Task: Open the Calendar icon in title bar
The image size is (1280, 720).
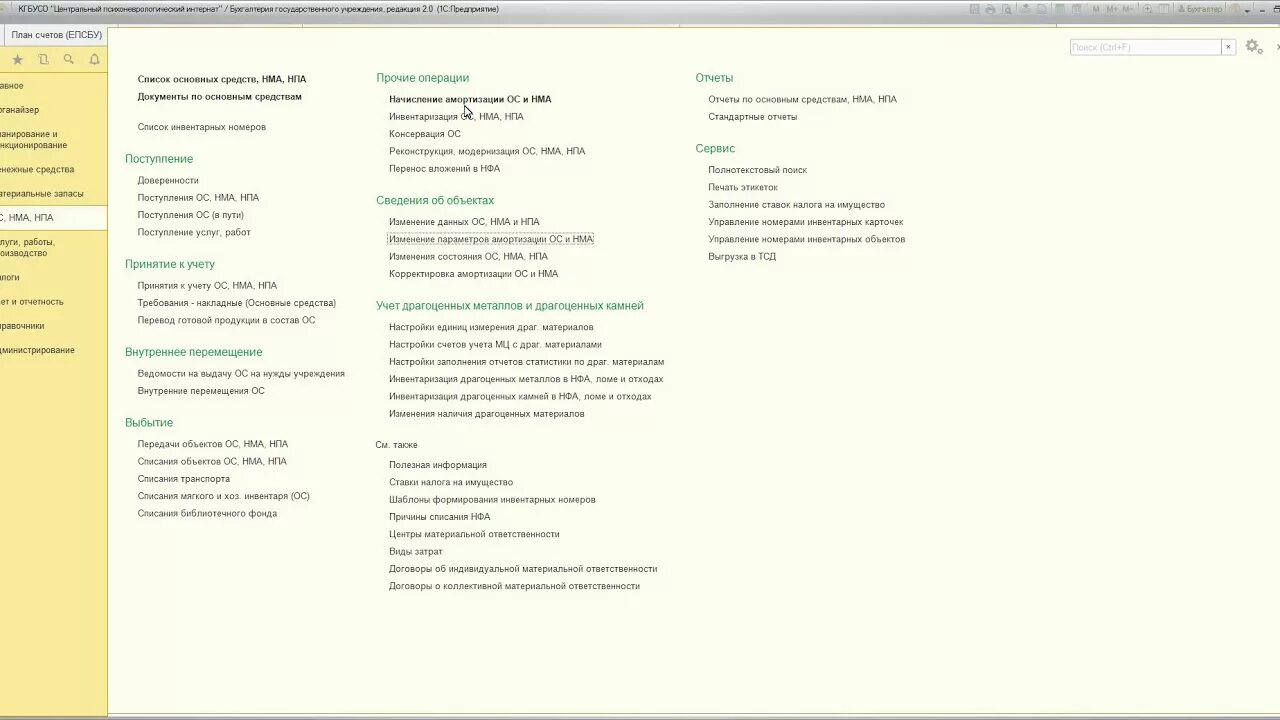Action: tap(1076, 9)
